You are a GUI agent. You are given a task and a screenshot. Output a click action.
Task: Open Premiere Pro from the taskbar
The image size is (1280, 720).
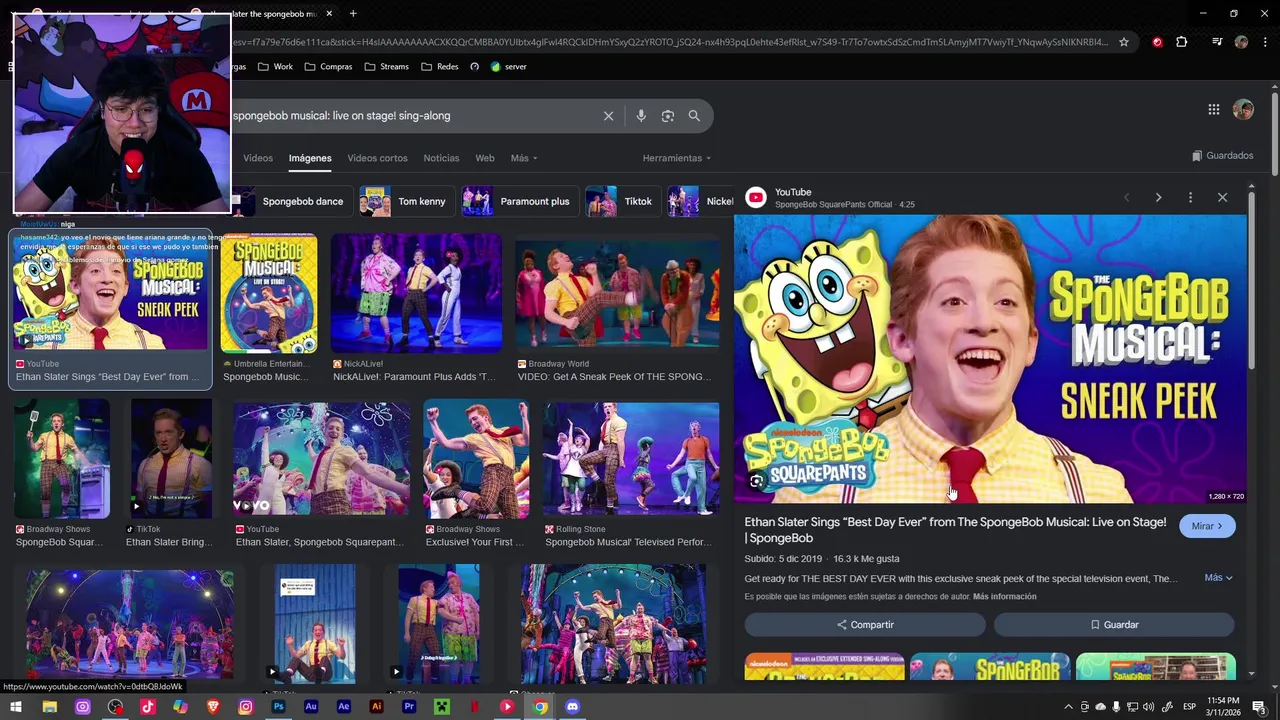point(409,707)
